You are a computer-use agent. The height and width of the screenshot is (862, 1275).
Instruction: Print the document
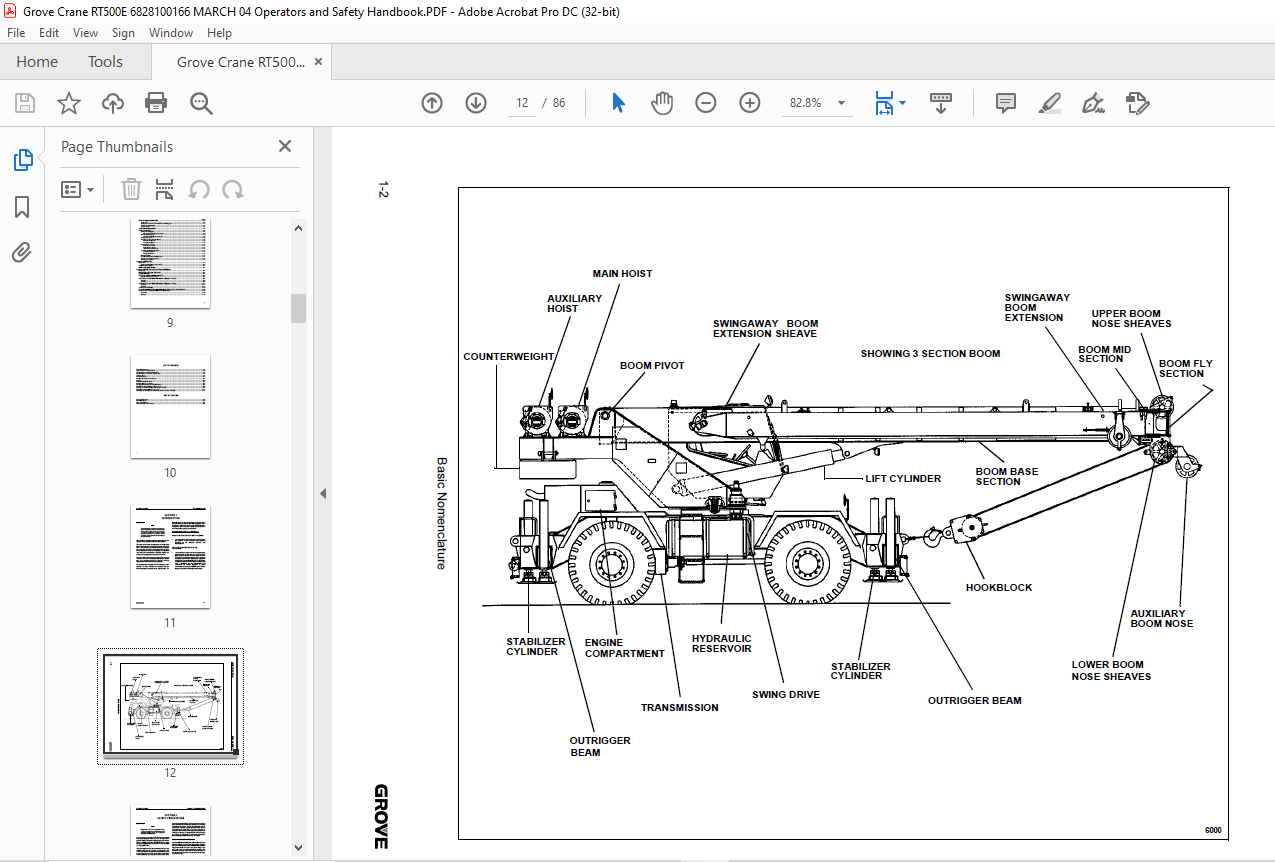click(156, 103)
